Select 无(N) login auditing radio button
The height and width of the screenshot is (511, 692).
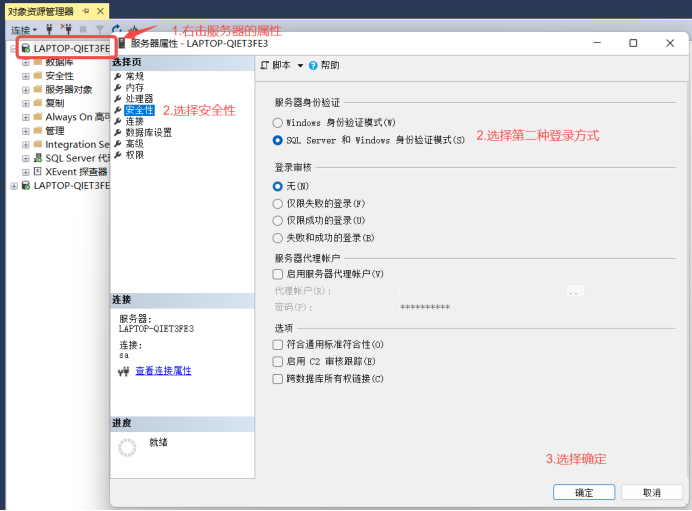278,186
